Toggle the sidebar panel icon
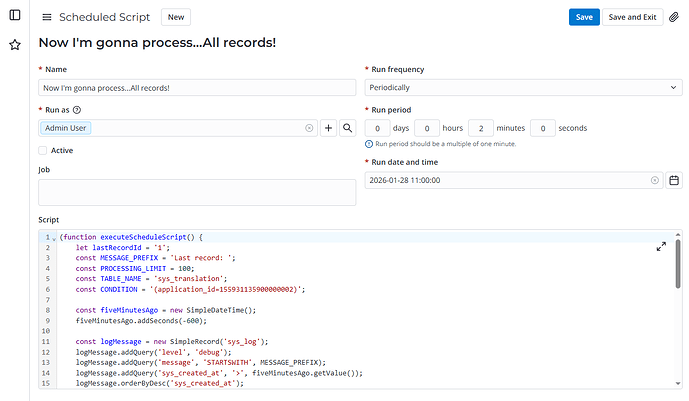689x401 pixels. 15,17
